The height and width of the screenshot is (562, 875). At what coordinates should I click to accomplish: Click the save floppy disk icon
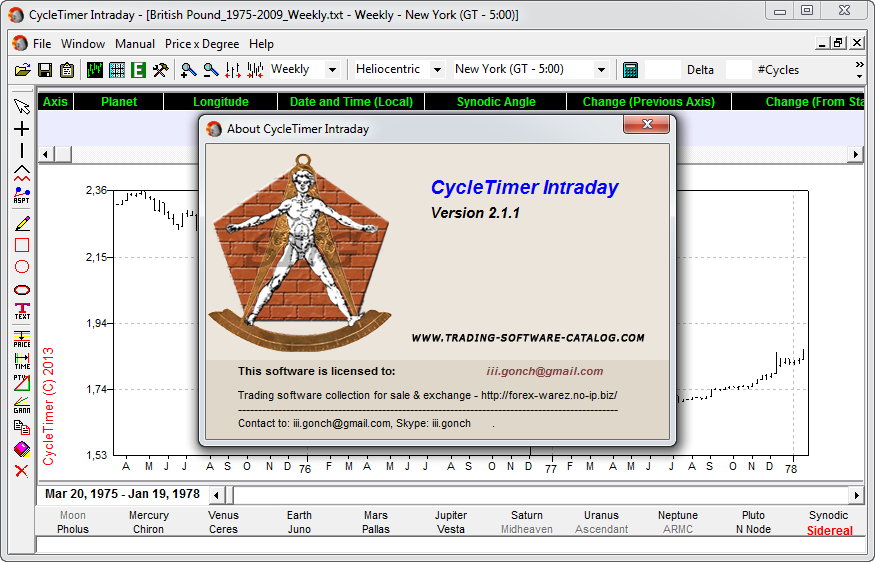(44, 70)
